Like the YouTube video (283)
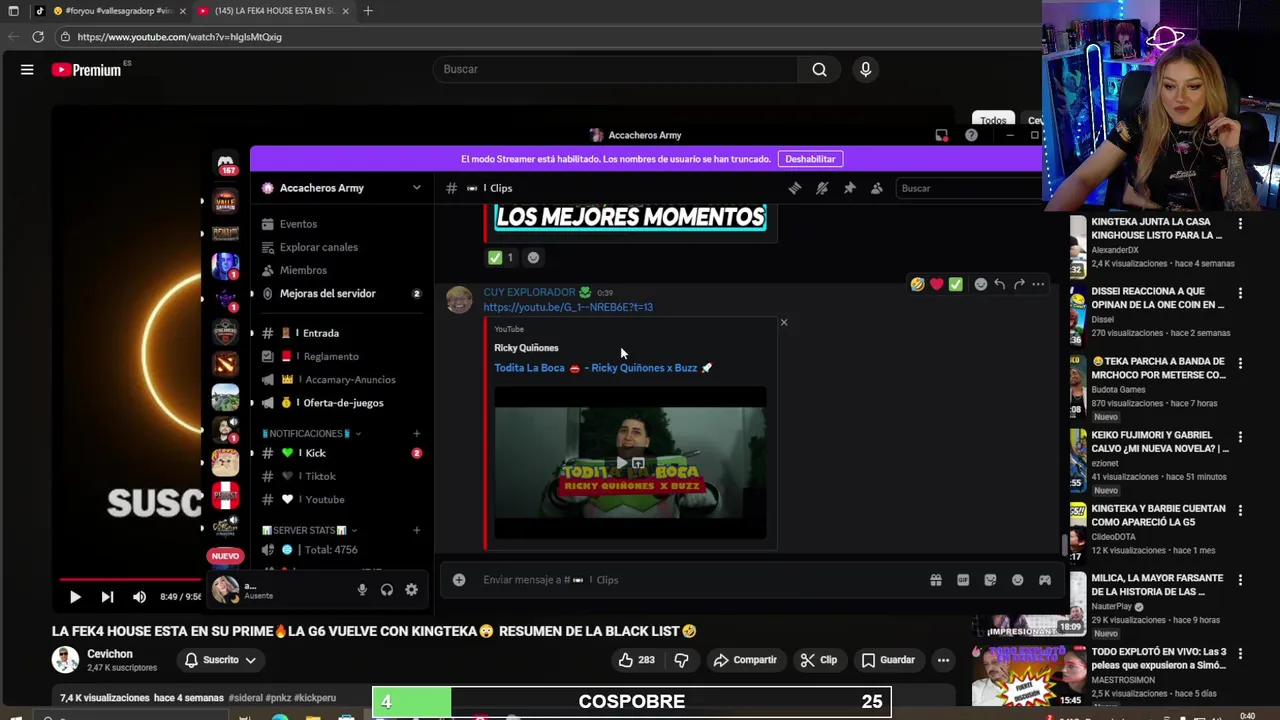The image size is (1280, 720). 636,660
